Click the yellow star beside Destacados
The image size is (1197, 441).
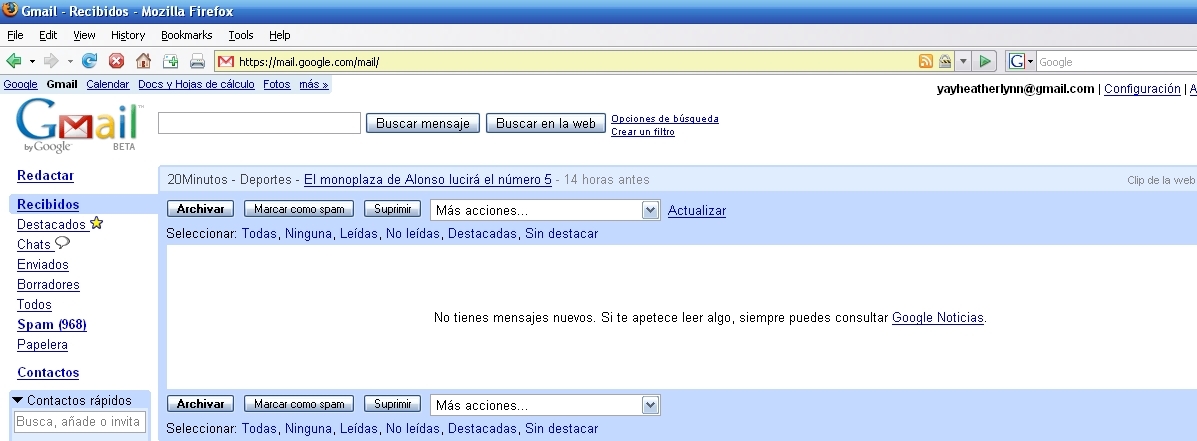click(96, 224)
